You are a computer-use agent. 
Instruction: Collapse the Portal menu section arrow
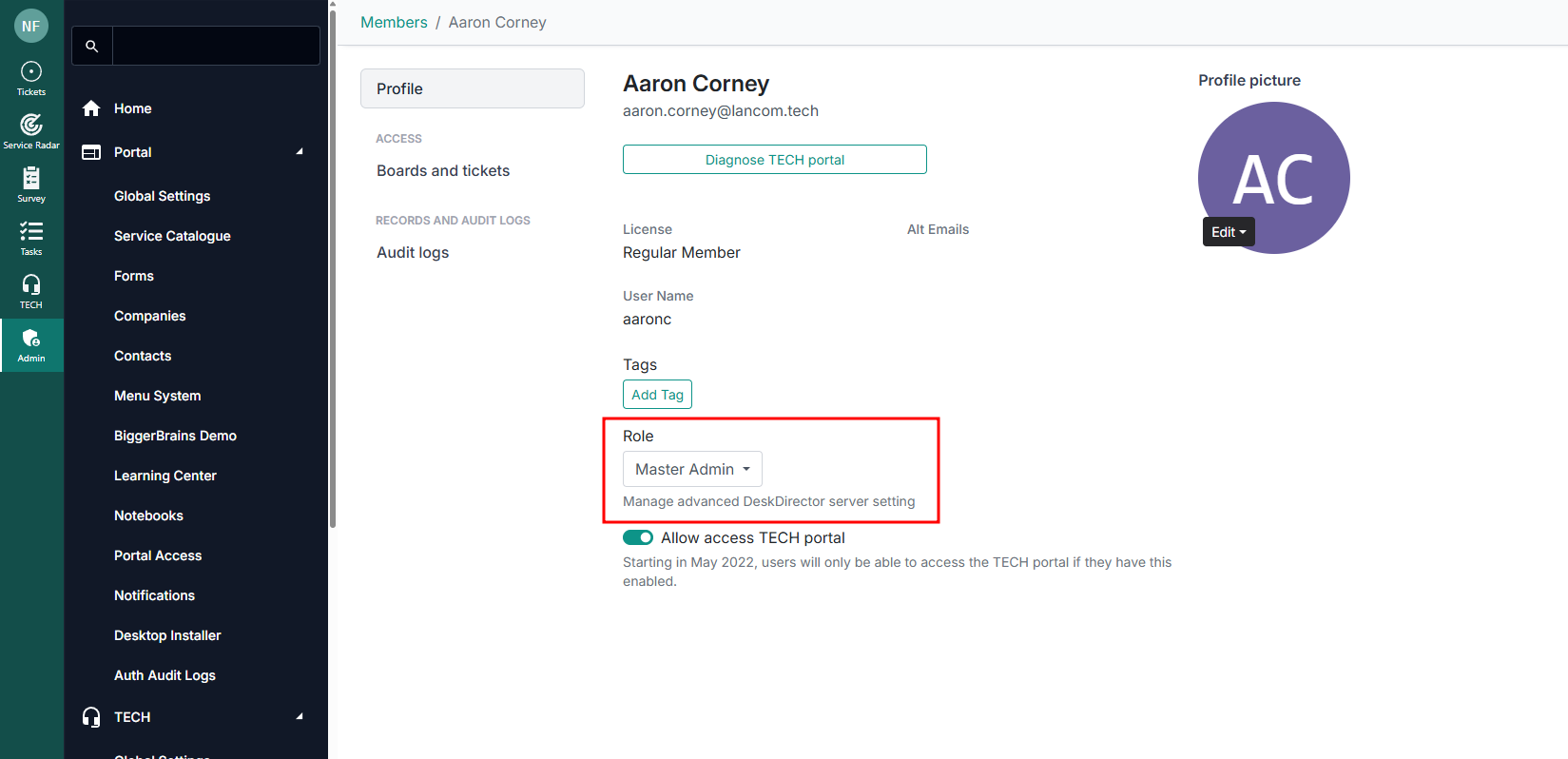[300, 152]
